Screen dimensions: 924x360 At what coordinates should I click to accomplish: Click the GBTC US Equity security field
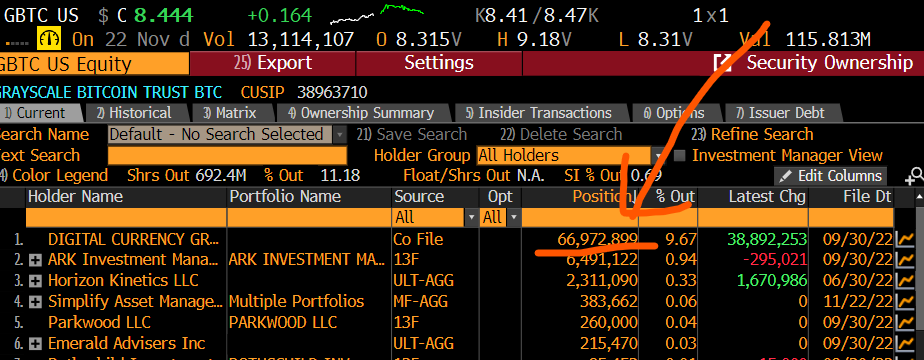pos(94,63)
